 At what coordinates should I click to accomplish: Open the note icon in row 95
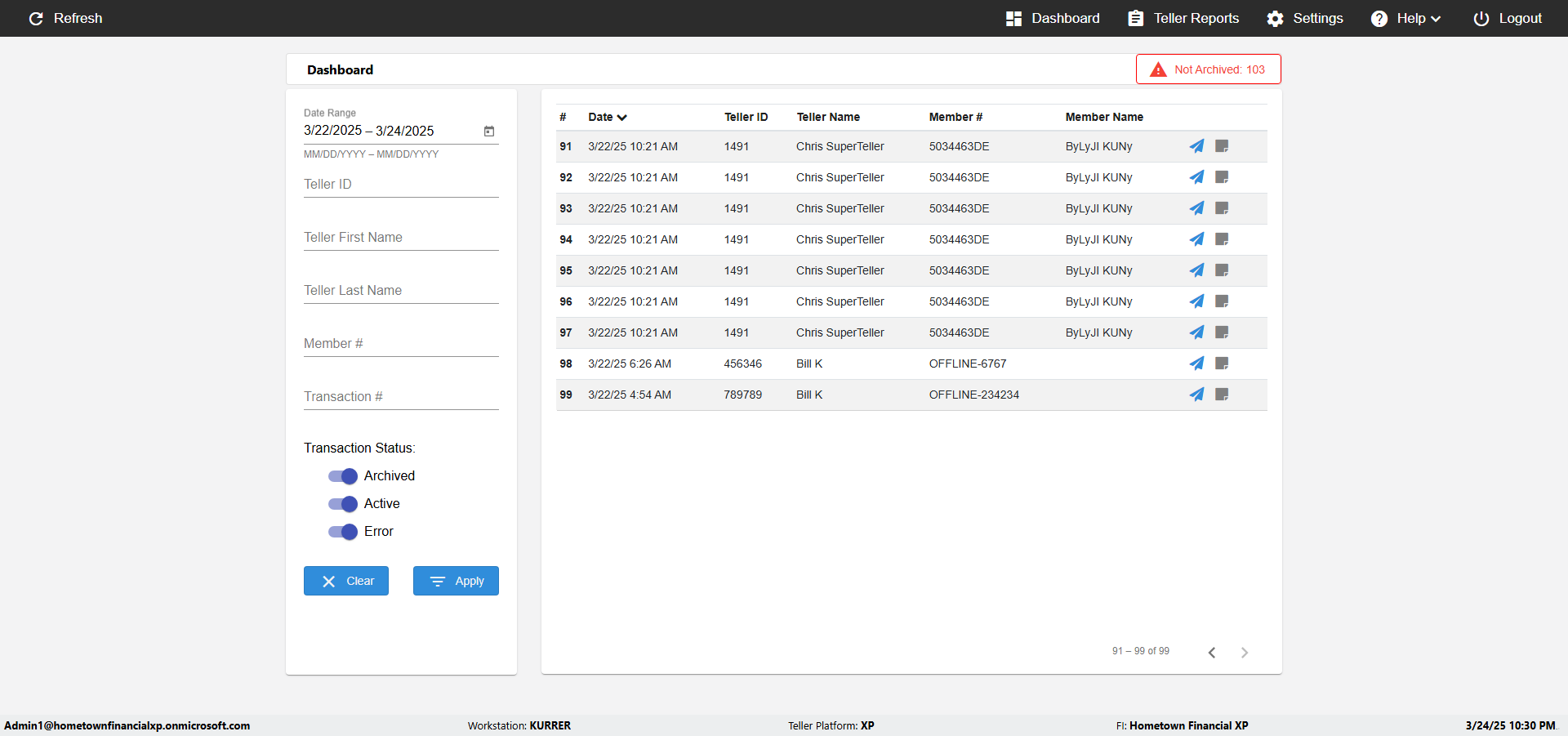1222,270
